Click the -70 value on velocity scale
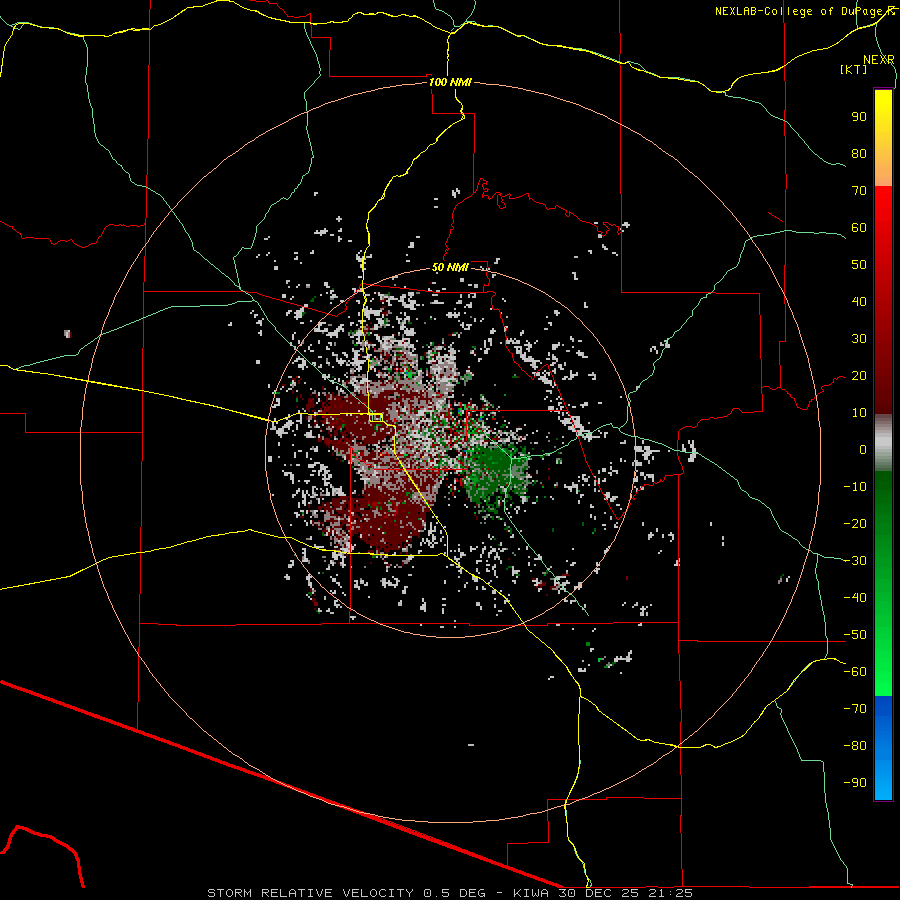900x900 pixels. [x=855, y=709]
